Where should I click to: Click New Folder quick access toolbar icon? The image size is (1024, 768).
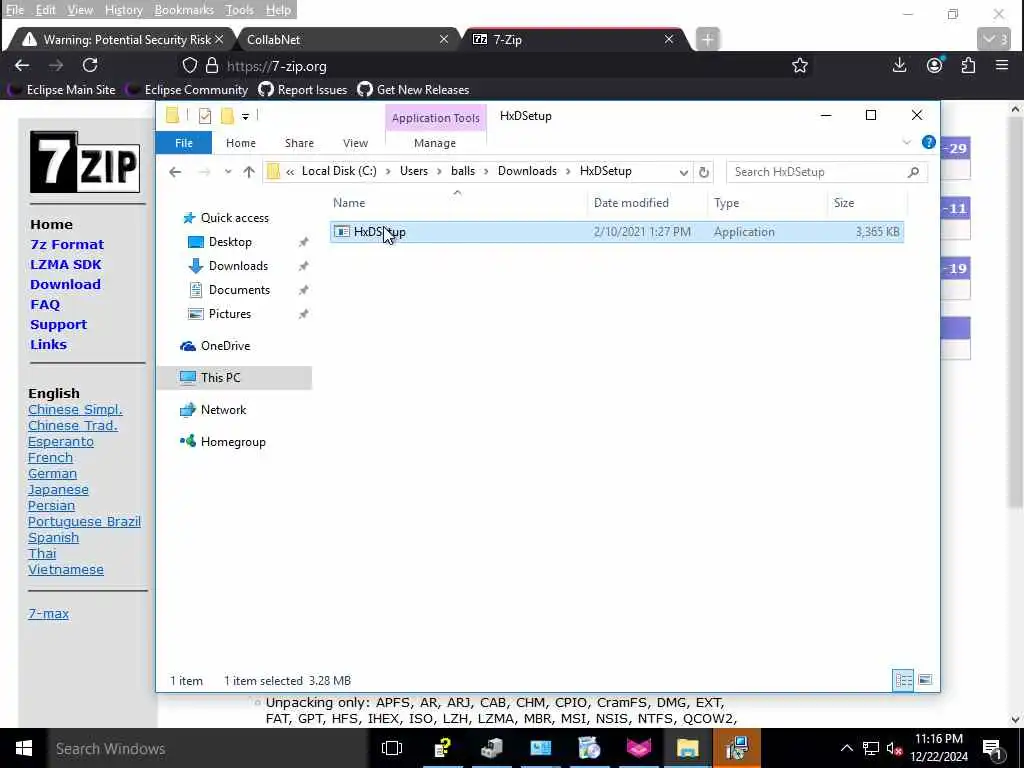pos(227,116)
